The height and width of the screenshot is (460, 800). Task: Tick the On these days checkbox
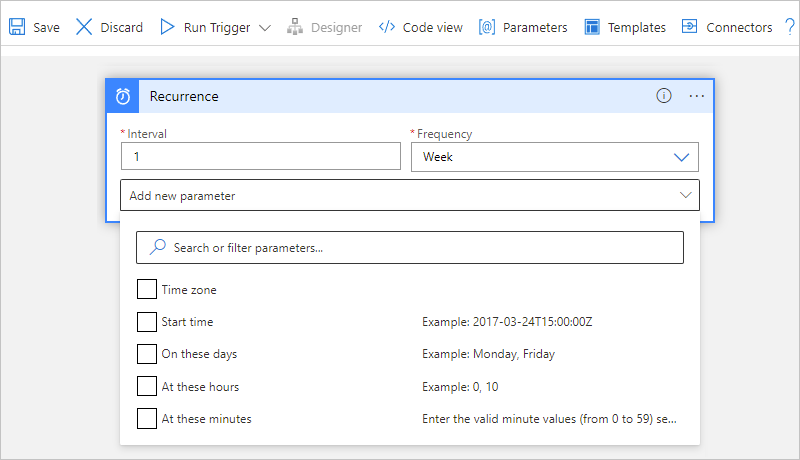click(x=146, y=354)
